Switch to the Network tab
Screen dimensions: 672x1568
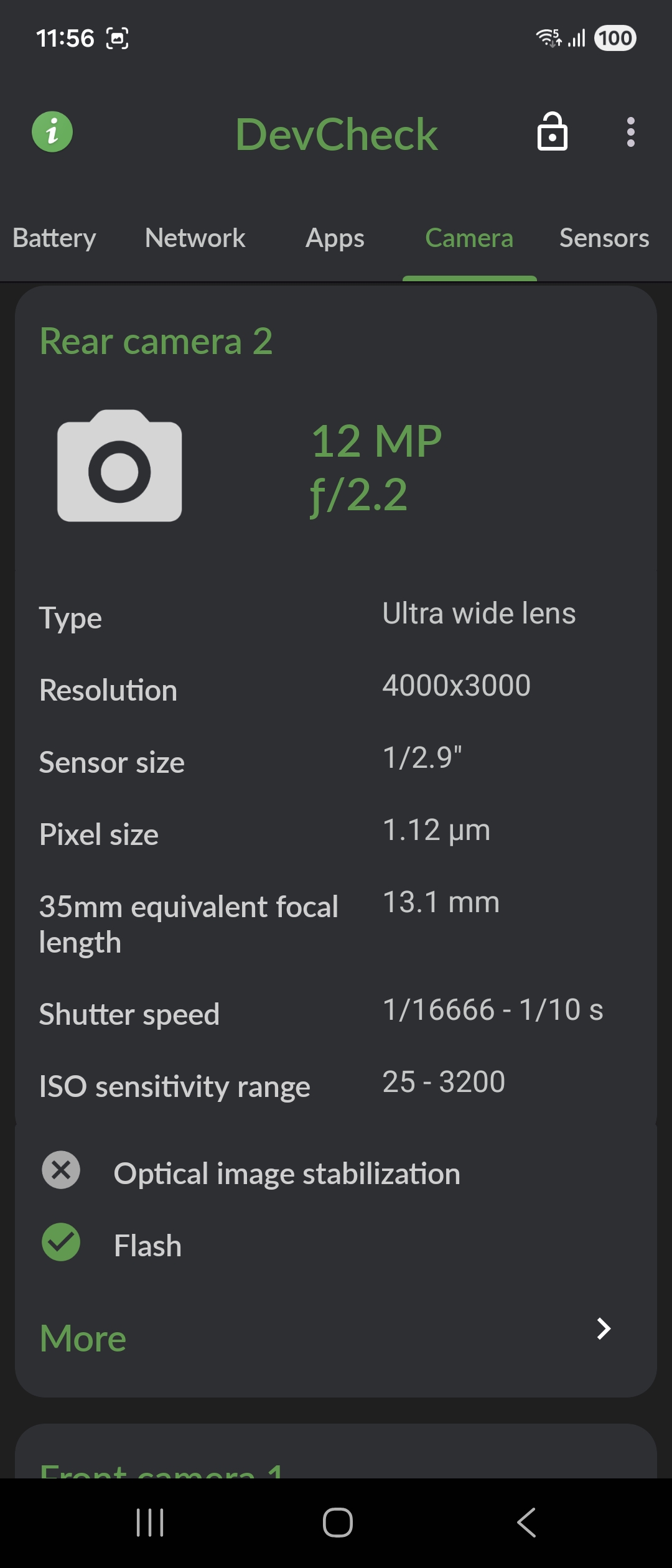tap(195, 238)
